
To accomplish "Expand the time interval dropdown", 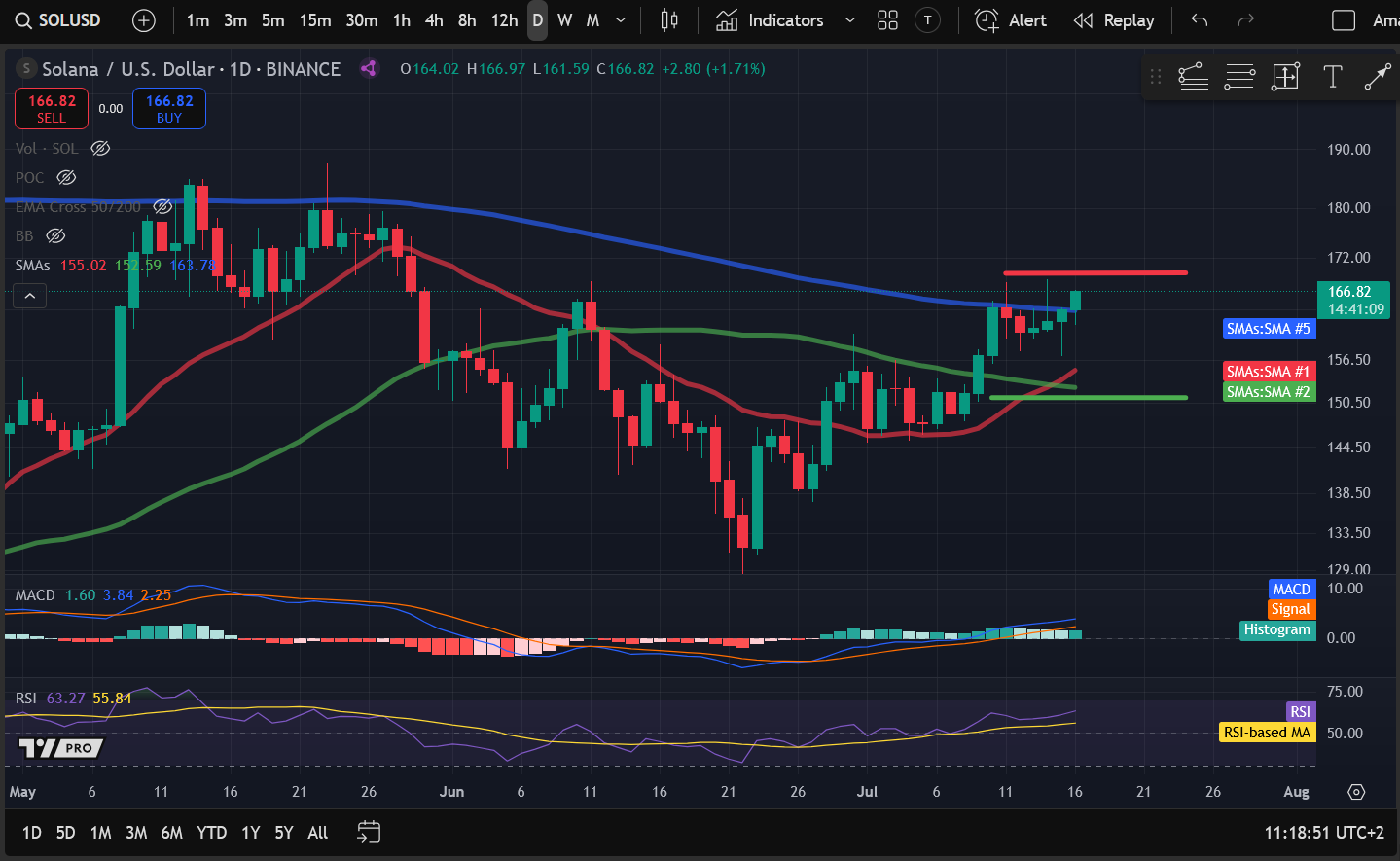I will click(x=621, y=20).
